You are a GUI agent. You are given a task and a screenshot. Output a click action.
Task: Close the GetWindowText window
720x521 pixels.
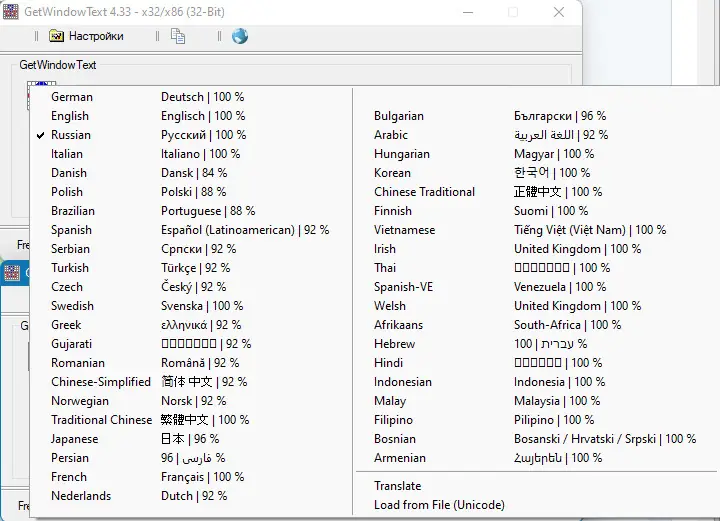pyautogui.click(x=559, y=12)
